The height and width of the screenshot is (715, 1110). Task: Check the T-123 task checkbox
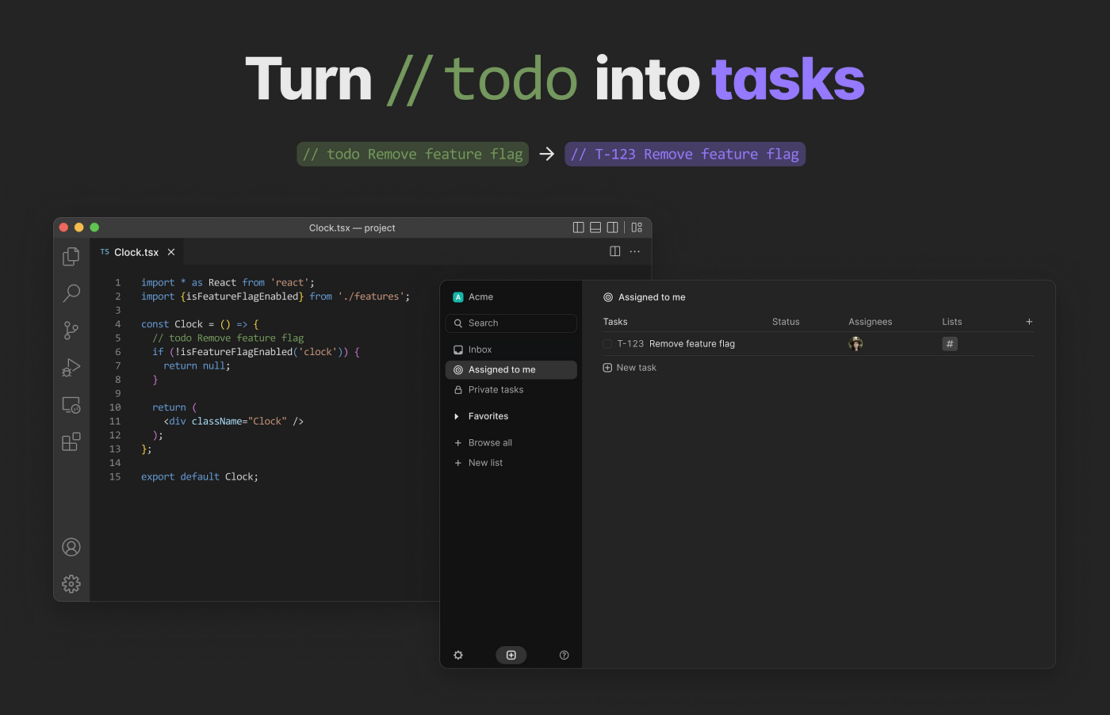coord(607,344)
